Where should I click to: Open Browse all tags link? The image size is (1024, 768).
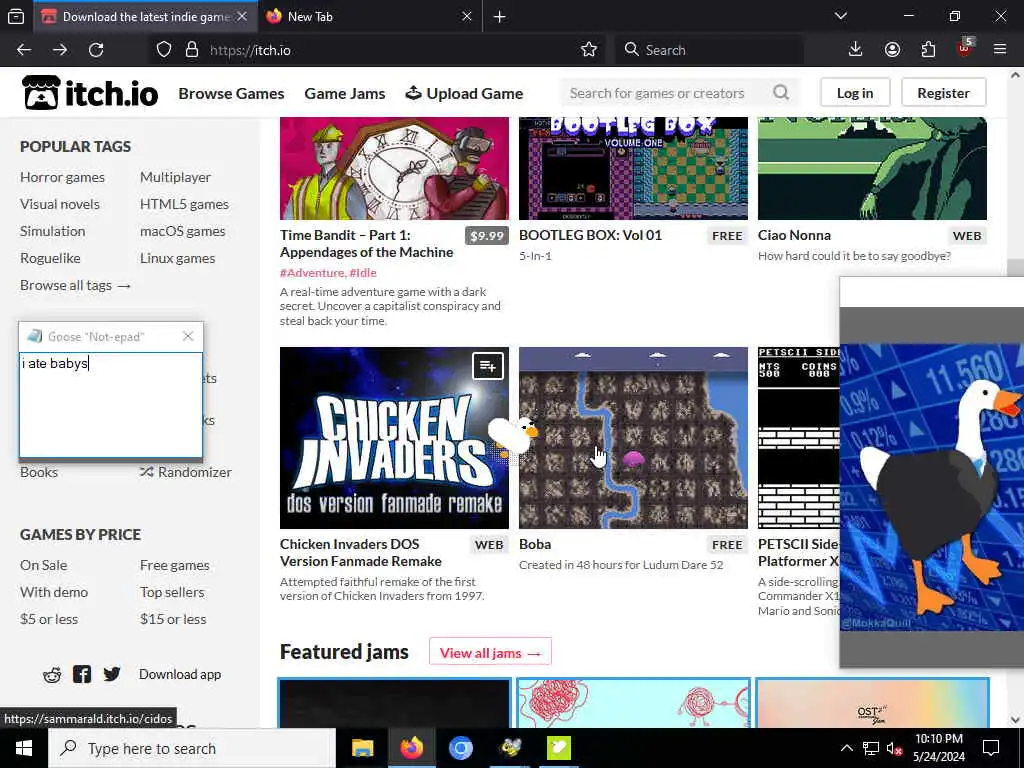[x=75, y=285]
